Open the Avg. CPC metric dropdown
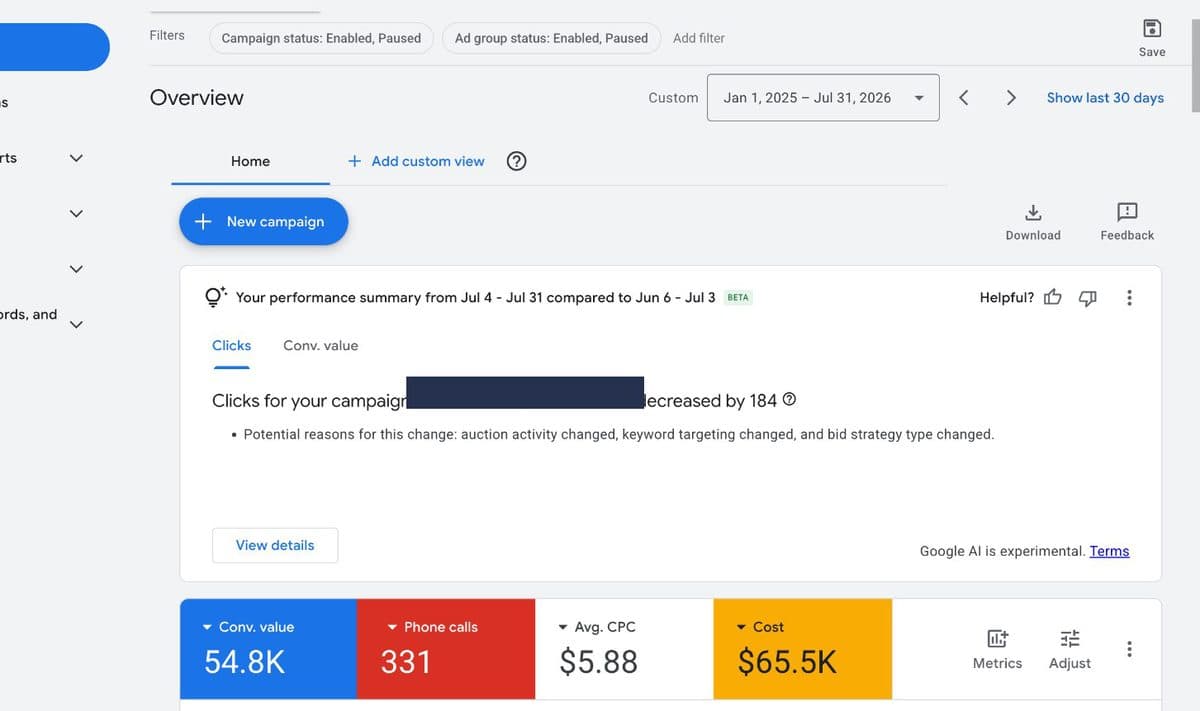Viewport: 1200px width, 711px height. pyautogui.click(x=563, y=627)
